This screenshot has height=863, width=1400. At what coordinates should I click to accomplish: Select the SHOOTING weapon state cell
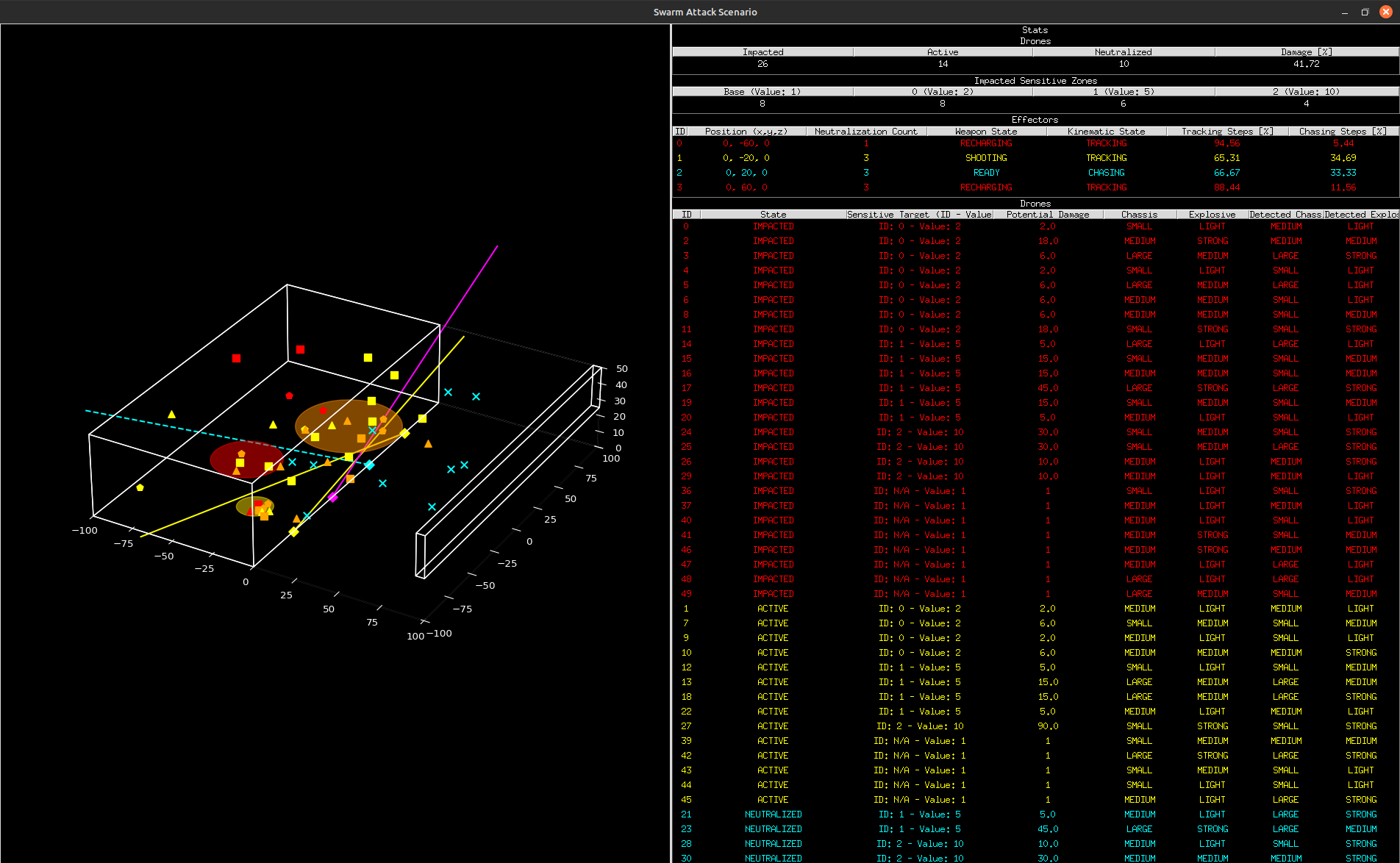click(x=986, y=158)
